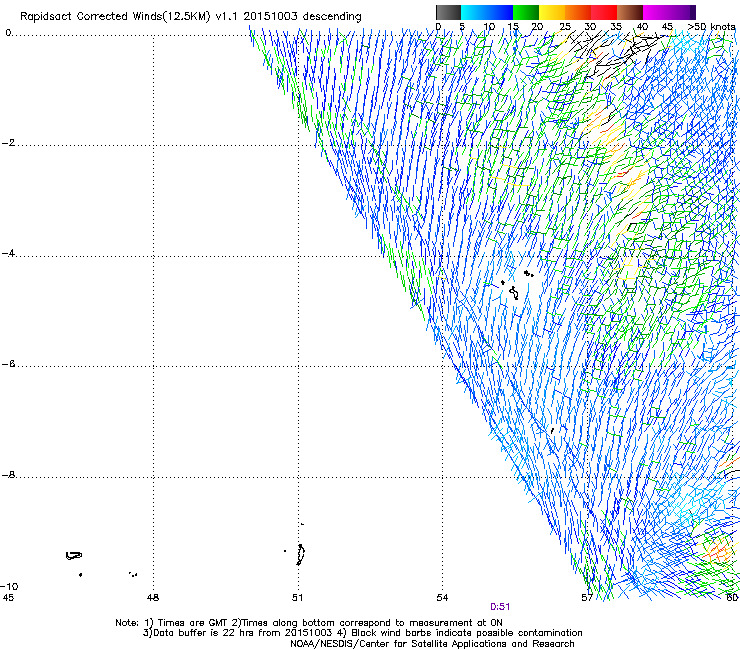Click the red 30-35 knots color segment

pyautogui.click(x=604, y=12)
